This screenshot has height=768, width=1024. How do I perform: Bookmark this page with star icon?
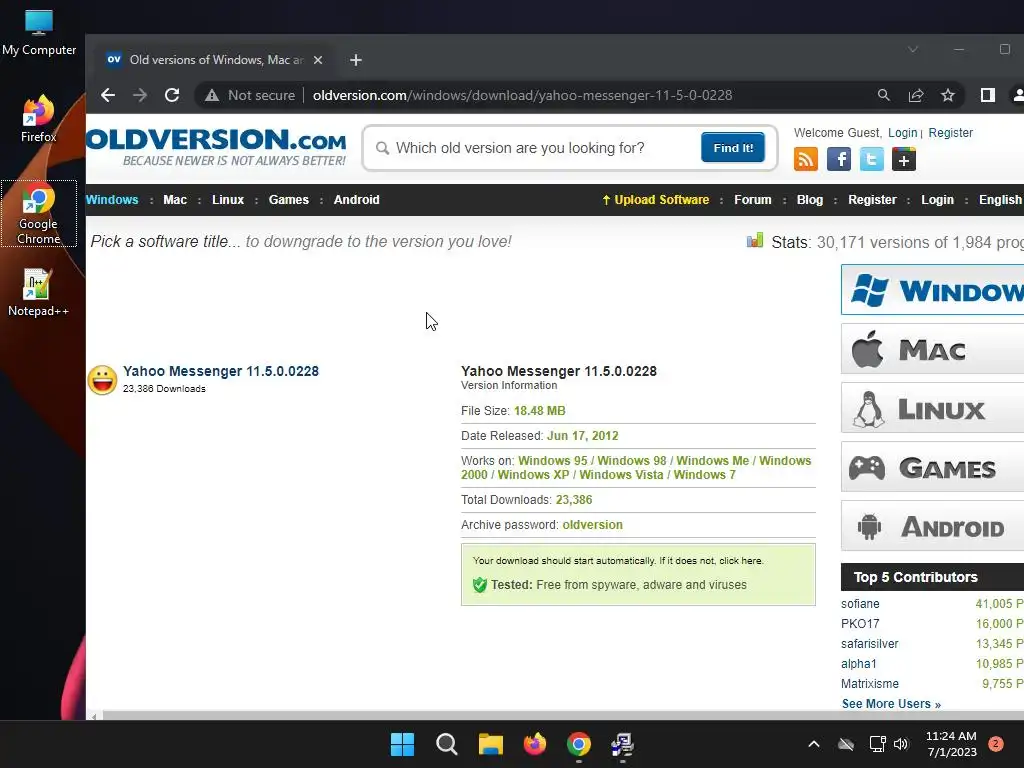948,95
